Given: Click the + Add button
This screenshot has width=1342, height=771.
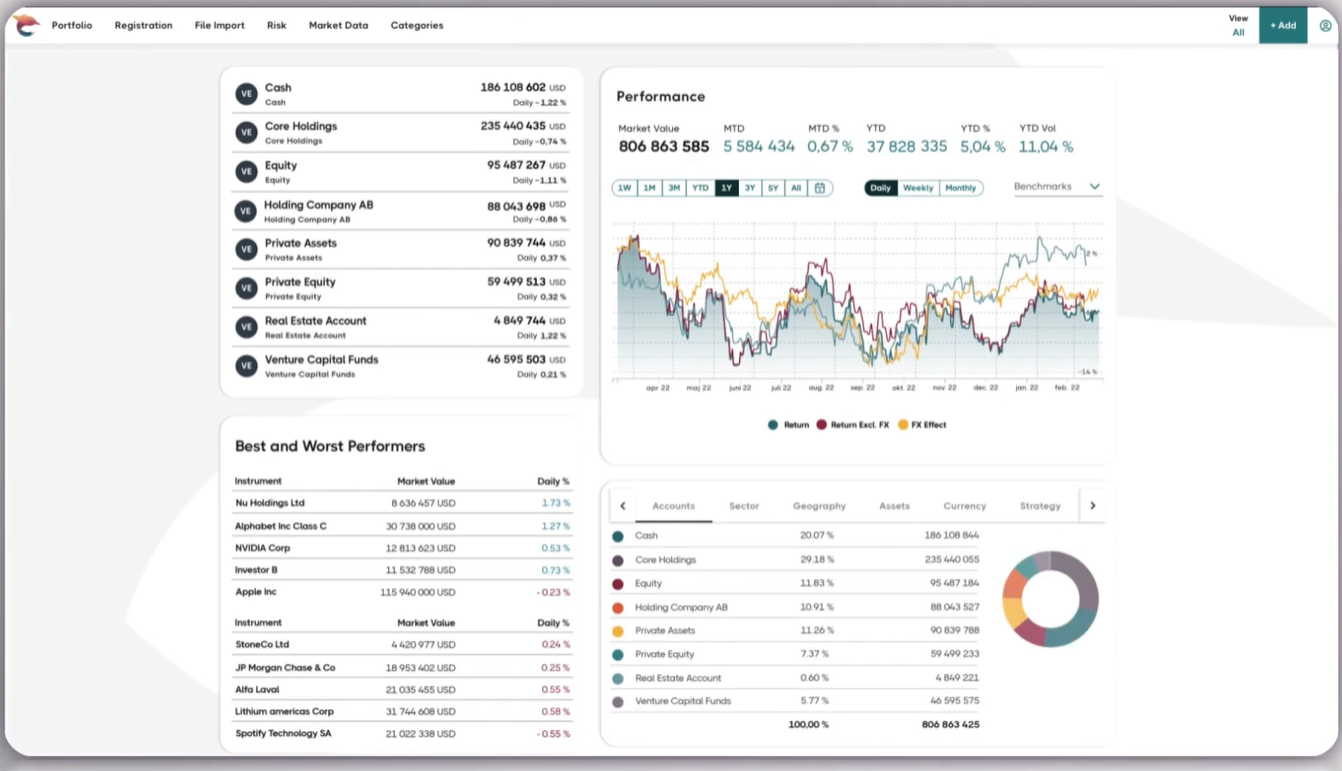Looking at the screenshot, I should (x=1283, y=25).
